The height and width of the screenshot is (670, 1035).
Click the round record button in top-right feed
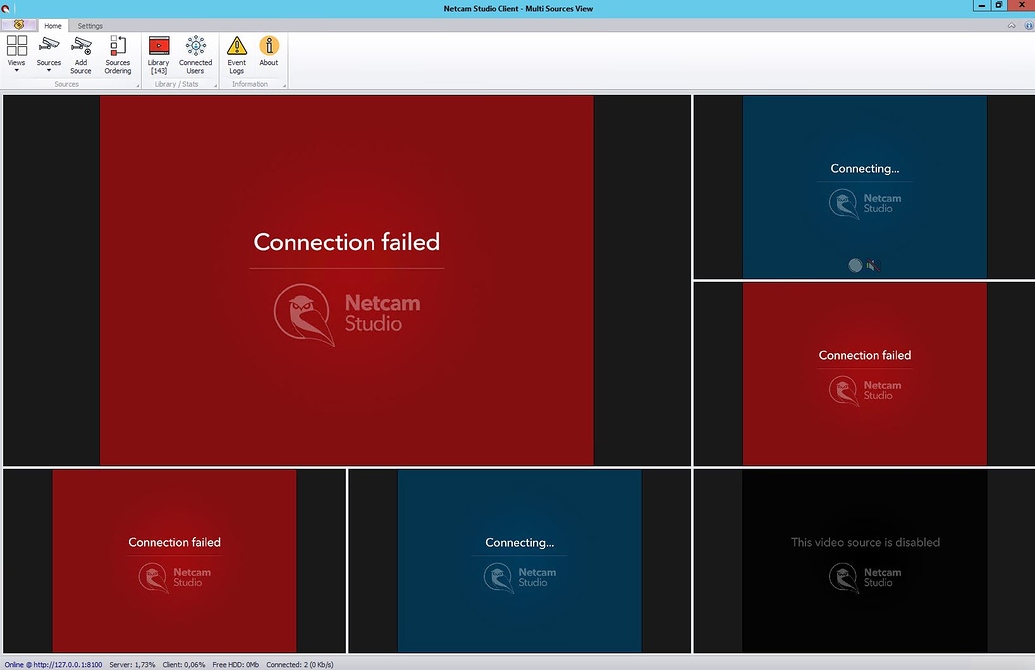[x=855, y=265]
